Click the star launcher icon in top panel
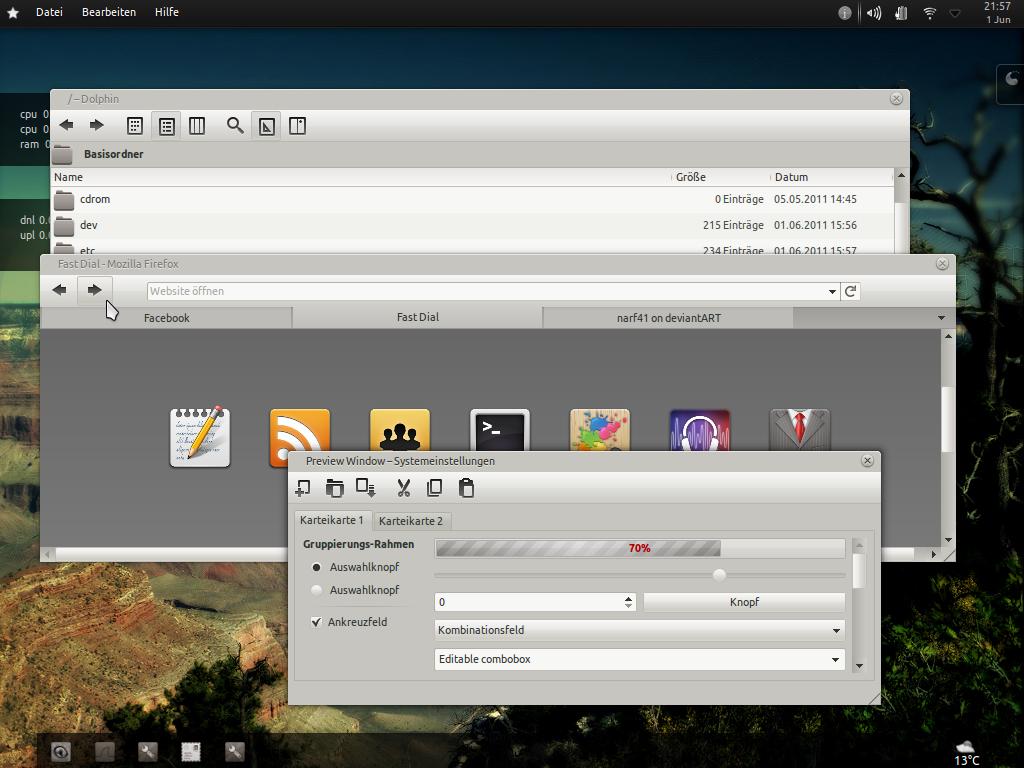The width and height of the screenshot is (1024, 768). pyautogui.click(x=12, y=12)
